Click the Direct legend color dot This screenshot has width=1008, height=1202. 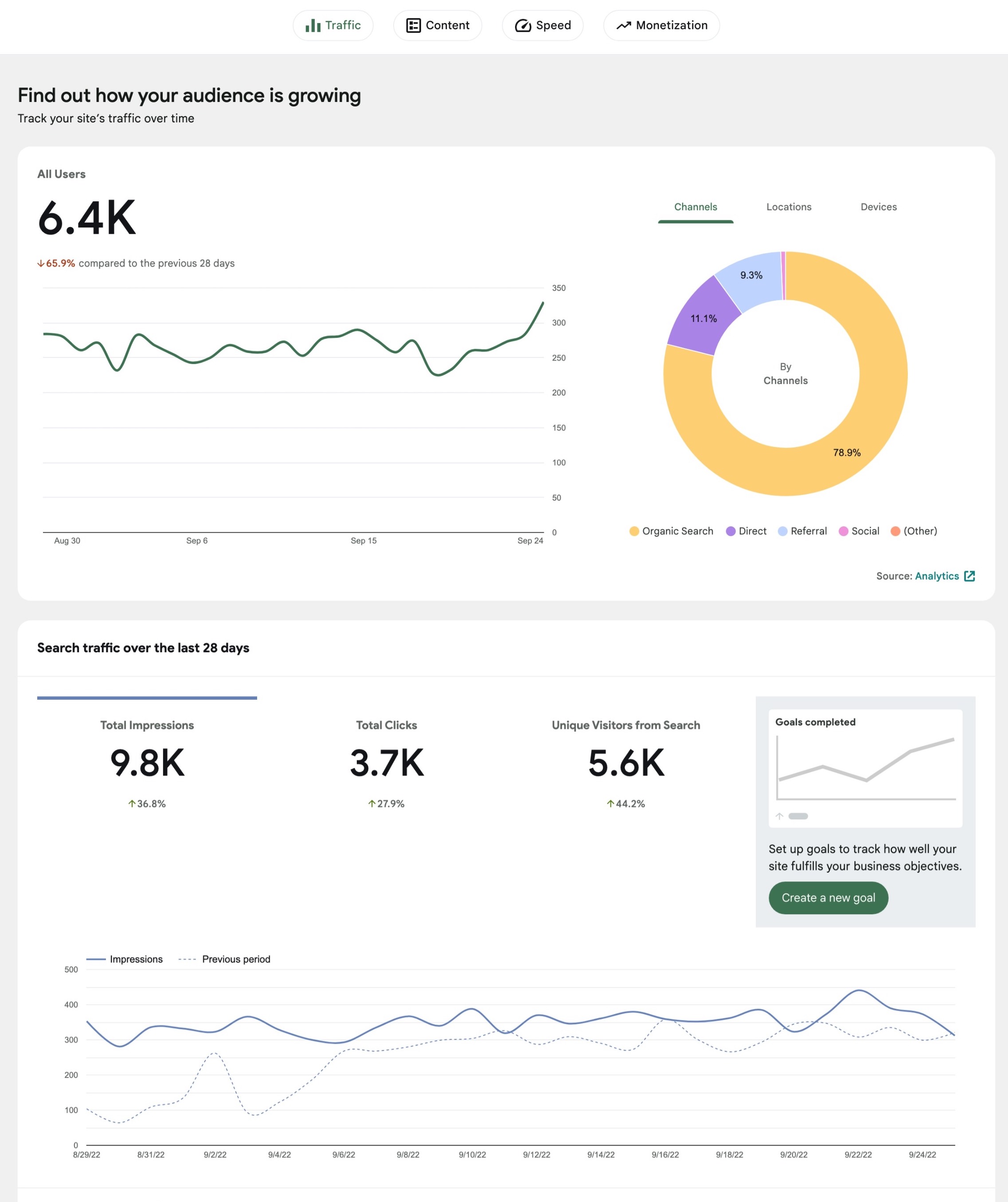click(x=731, y=531)
